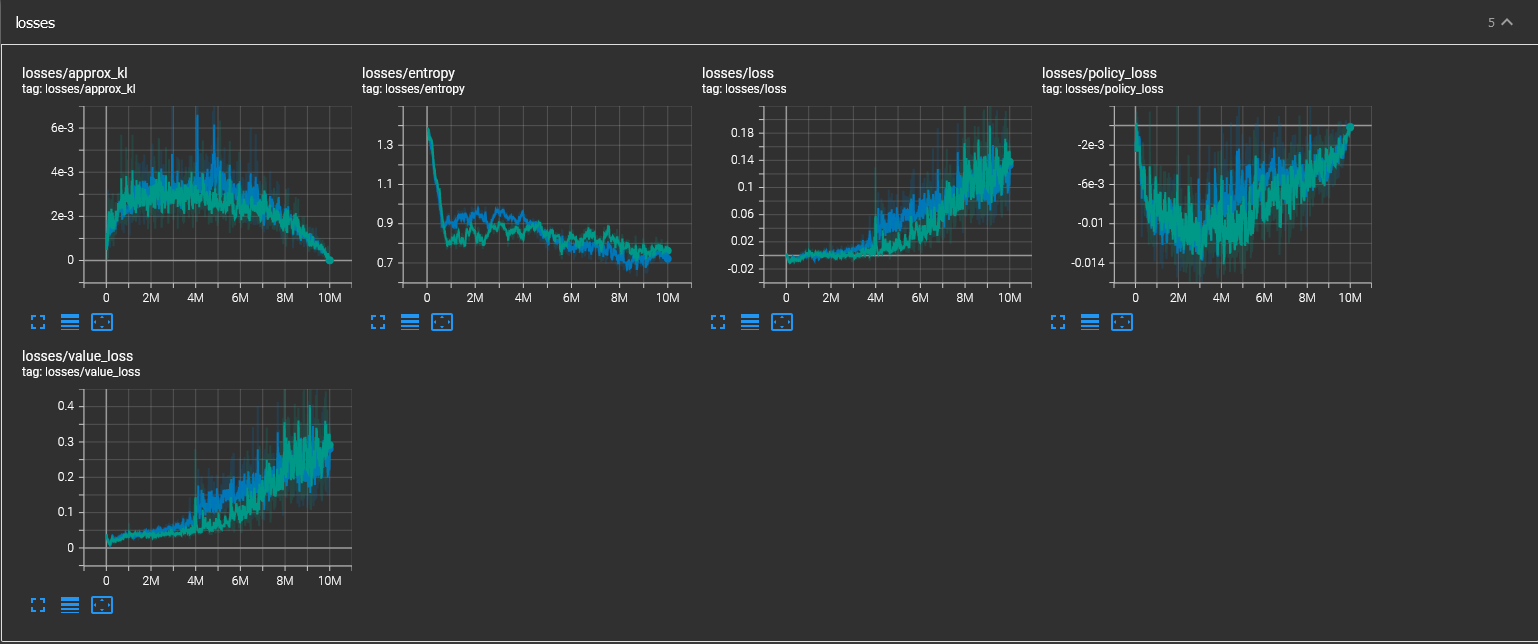Click the losses/loss chart title
The image size is (1538, 644).
pos(738,73)
